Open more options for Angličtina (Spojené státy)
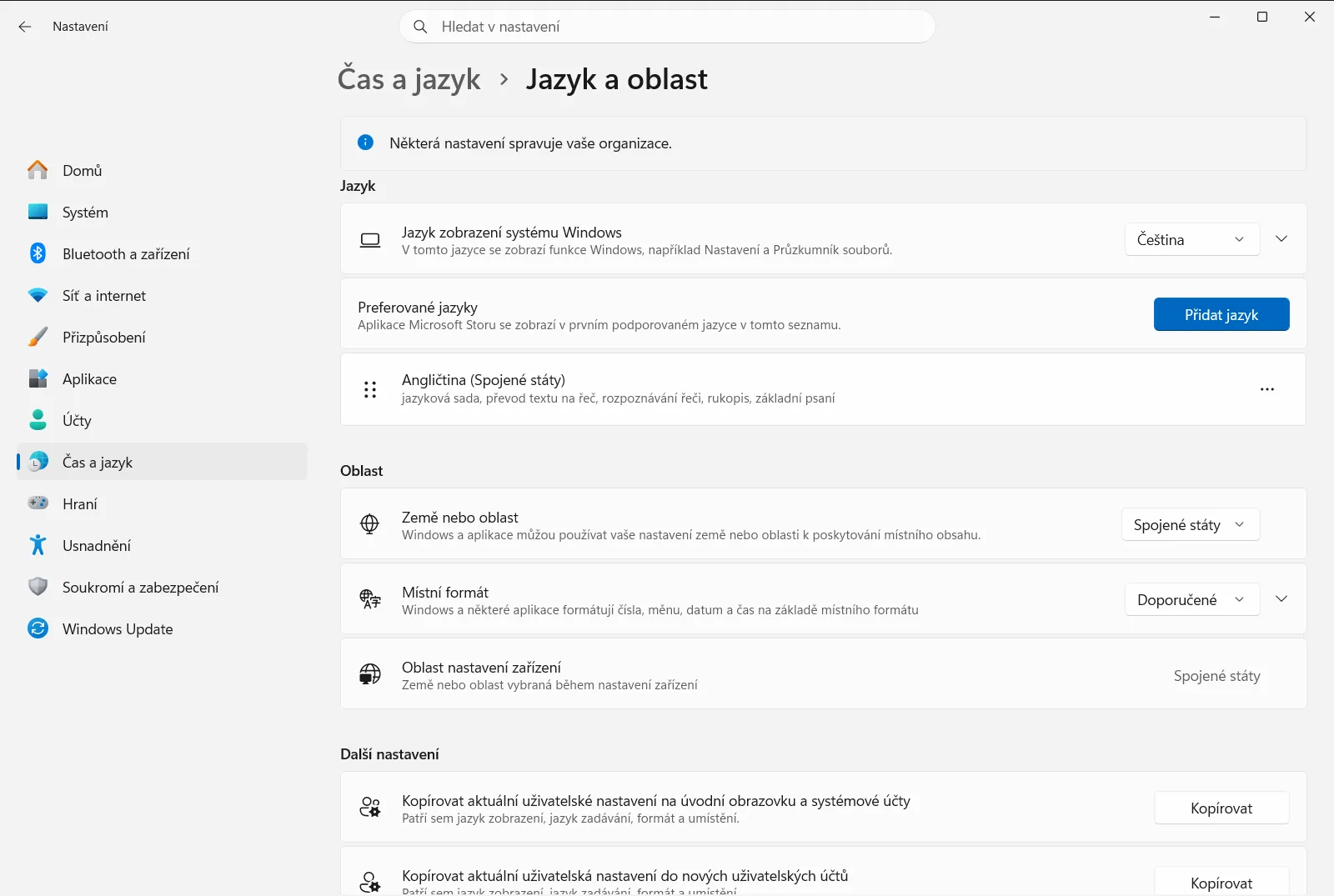The width and height of the screenshot is (1334, 896). click(x=1267, y=389)
